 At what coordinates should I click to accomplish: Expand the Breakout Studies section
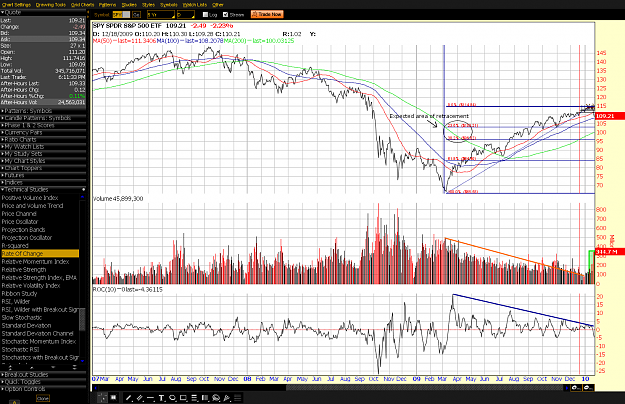click(43, 375)
